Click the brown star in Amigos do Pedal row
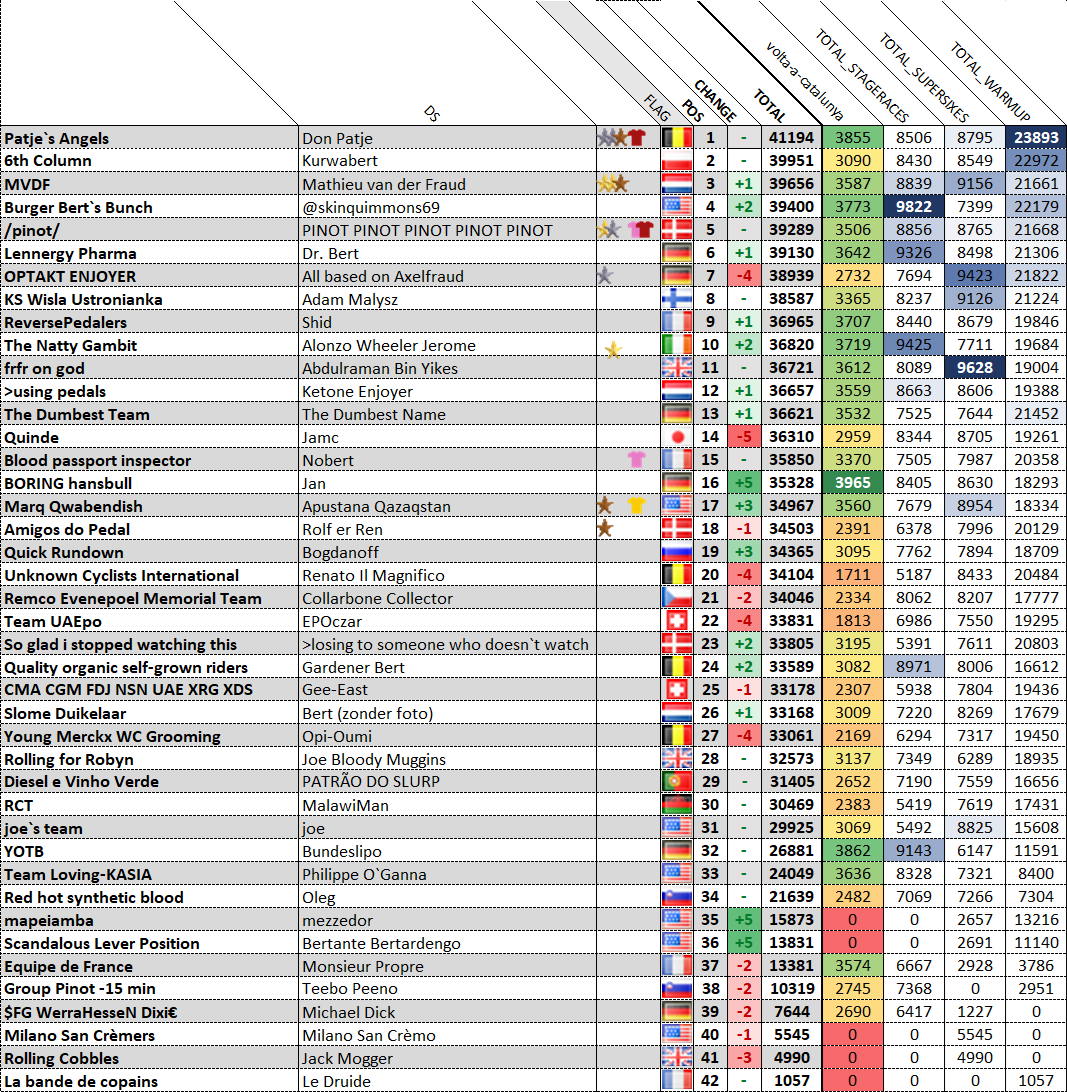The height and width of the screenshot is (1092, 1067). (605, 528)
